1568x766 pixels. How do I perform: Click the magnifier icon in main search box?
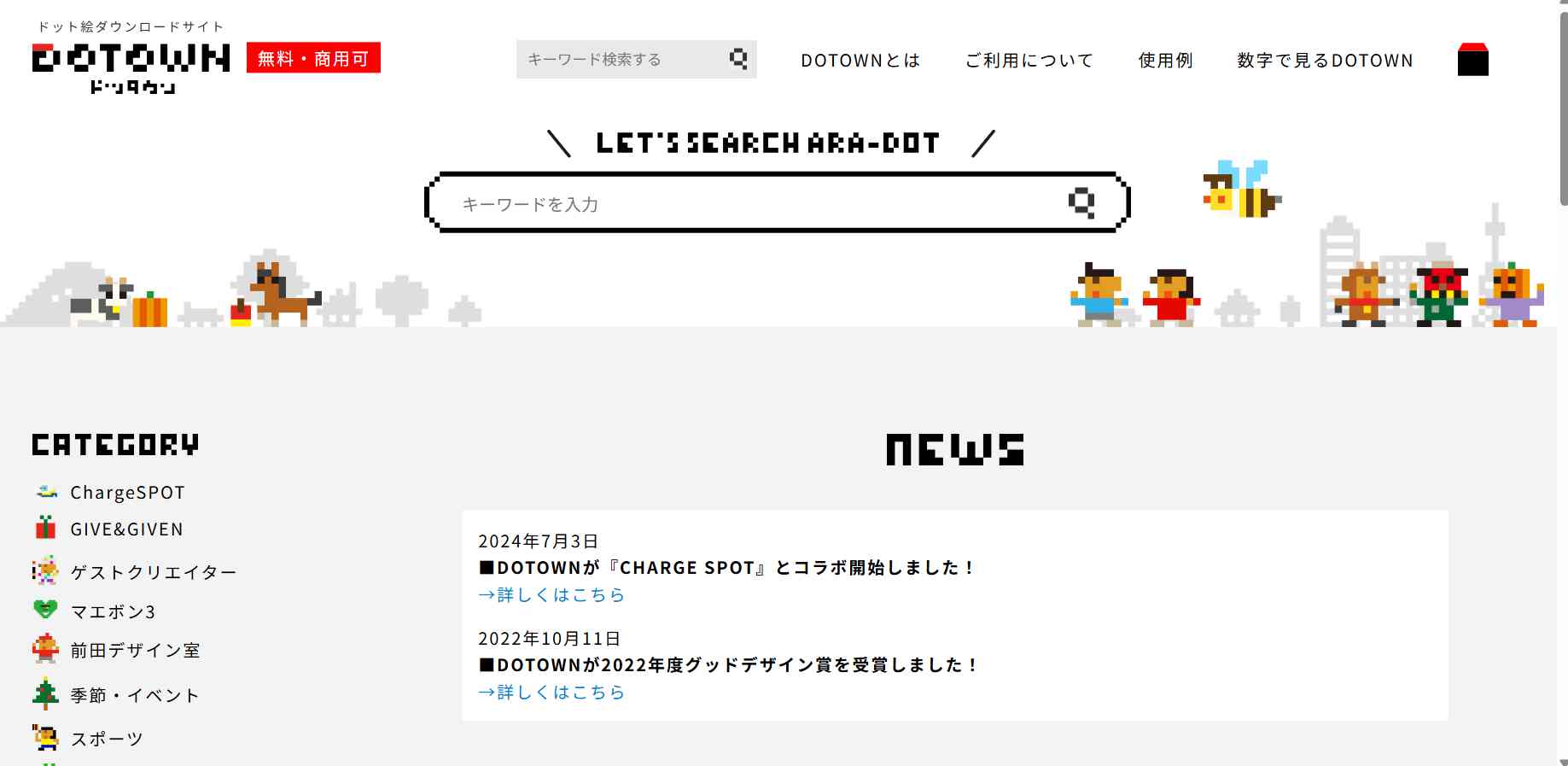(1081, 203)
